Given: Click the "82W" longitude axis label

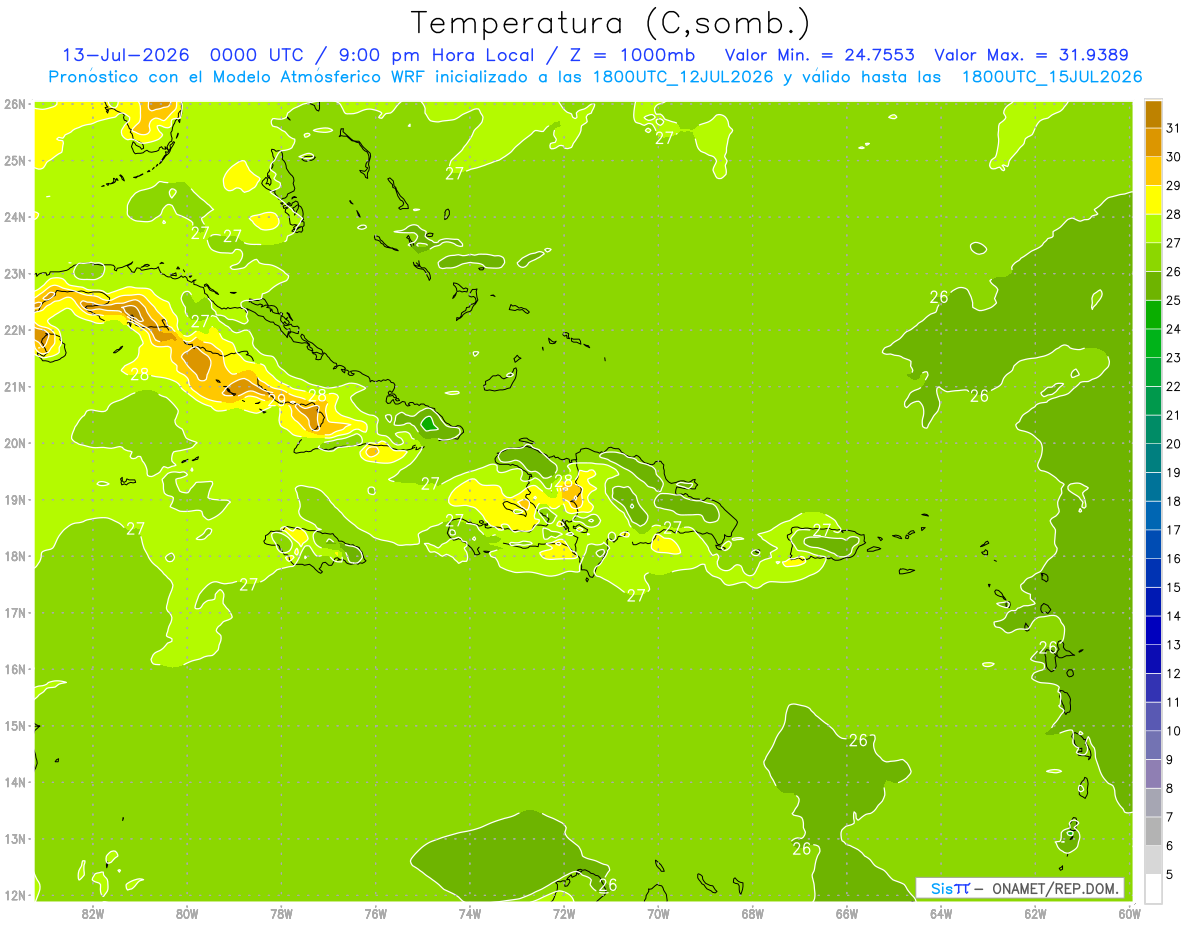Looking at the screenshot, I should tap(93, 912).
